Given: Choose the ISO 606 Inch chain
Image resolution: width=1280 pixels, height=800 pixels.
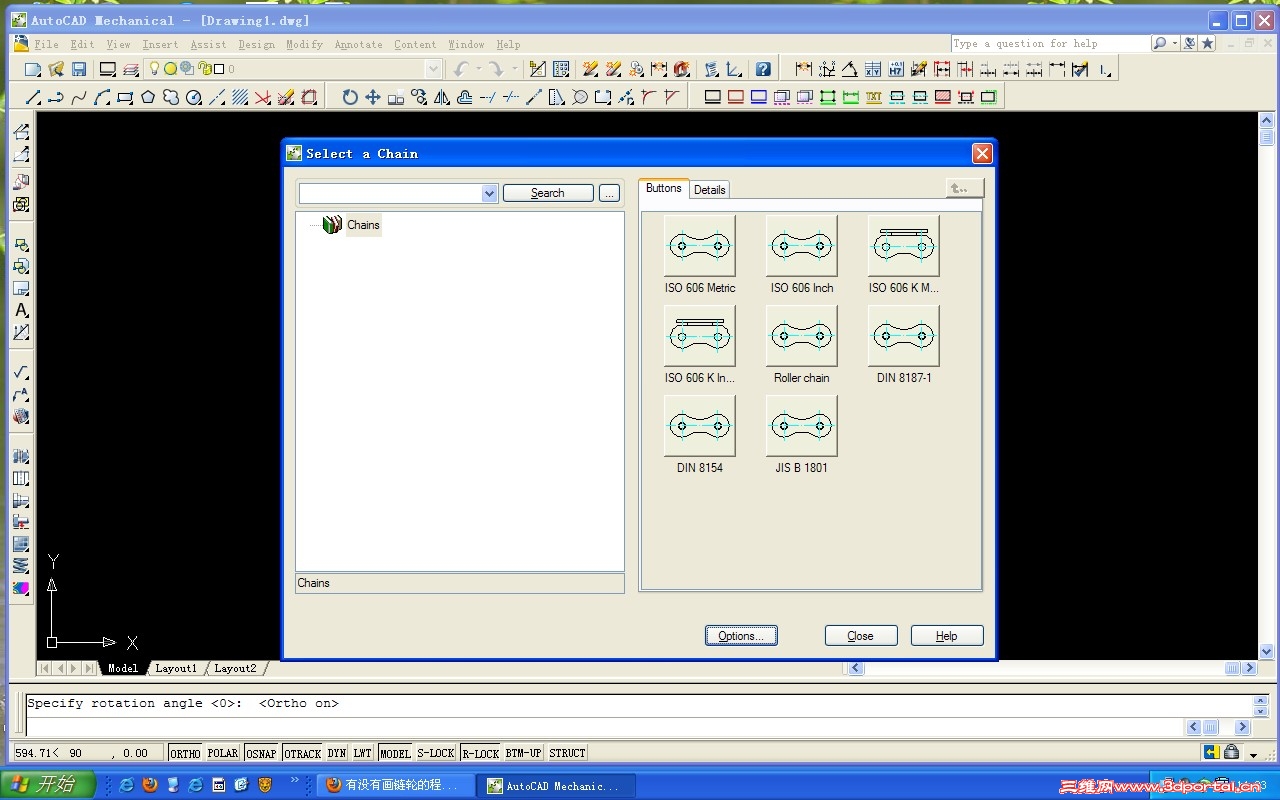Looking at the screenshot, I should point(802,246).
